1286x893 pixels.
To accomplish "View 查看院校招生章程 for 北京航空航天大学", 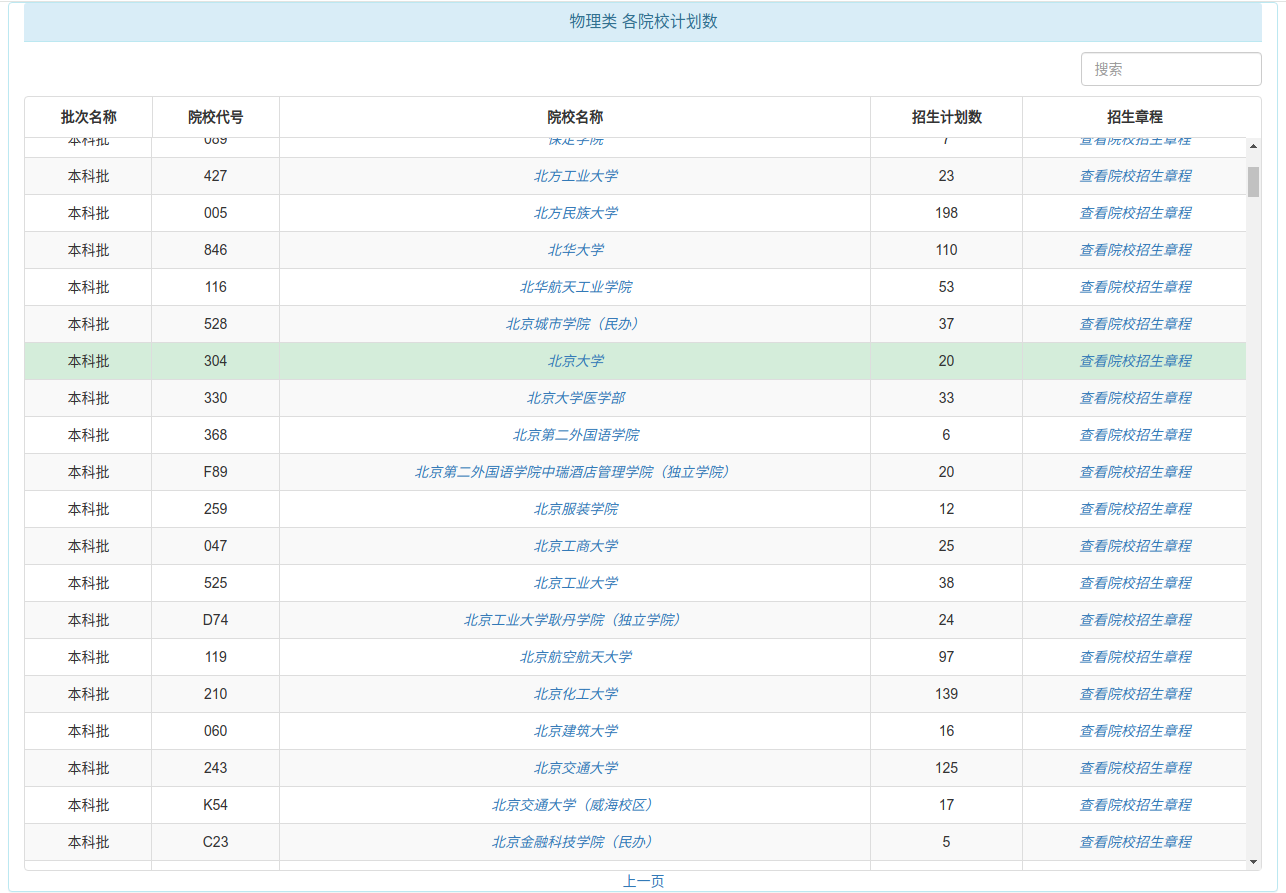I will (x=1135, y=657).
